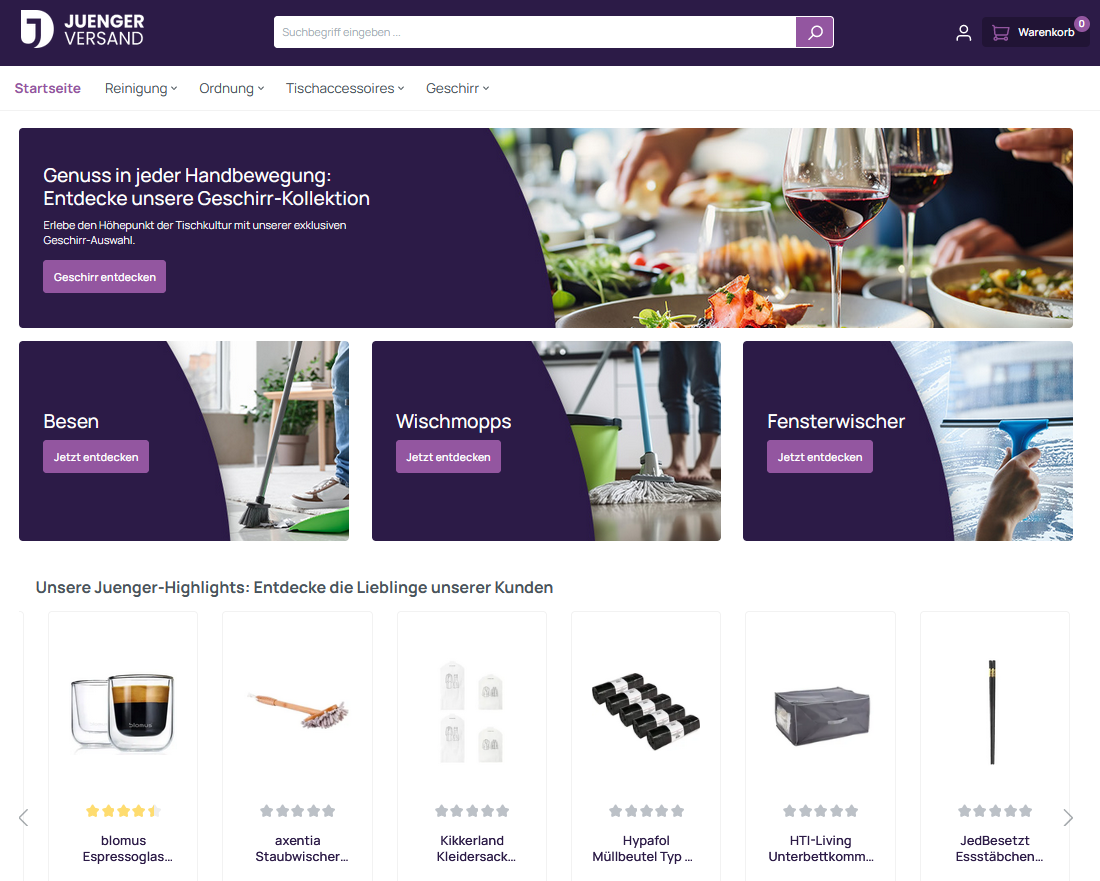The width and height of the screenshot is (1100, 881).
Task: Click the blomus Espressoglas star rating
Action: pos(123,812)
